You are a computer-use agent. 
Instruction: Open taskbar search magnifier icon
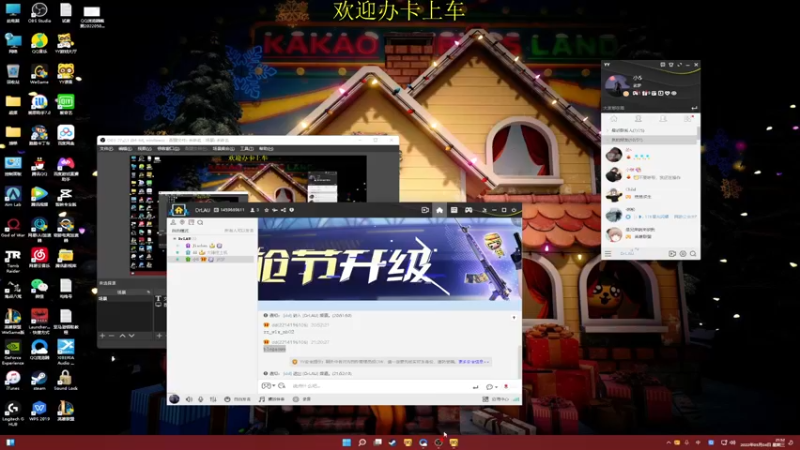(x=362, y=442)
